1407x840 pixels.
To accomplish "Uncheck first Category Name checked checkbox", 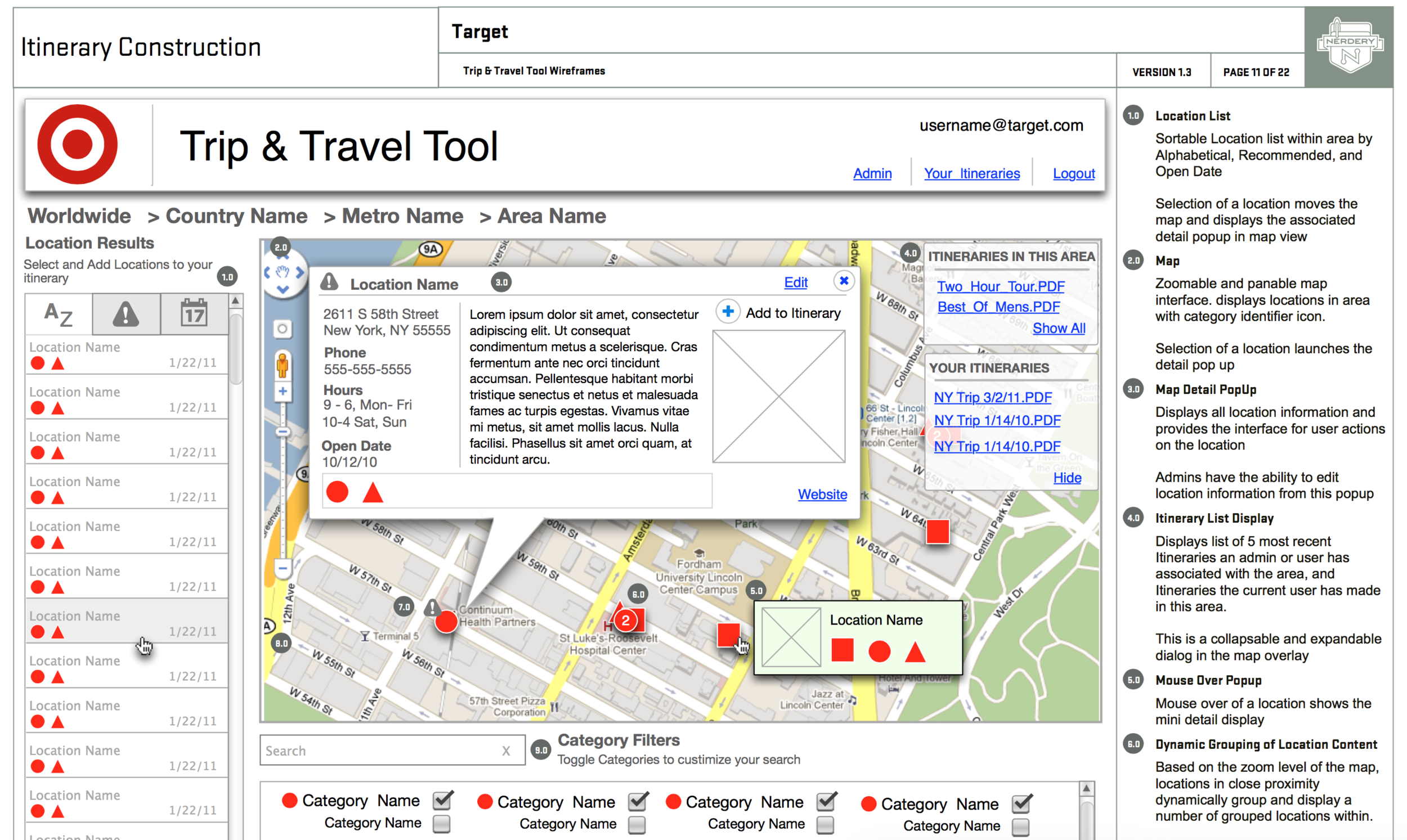I will 442,800.
